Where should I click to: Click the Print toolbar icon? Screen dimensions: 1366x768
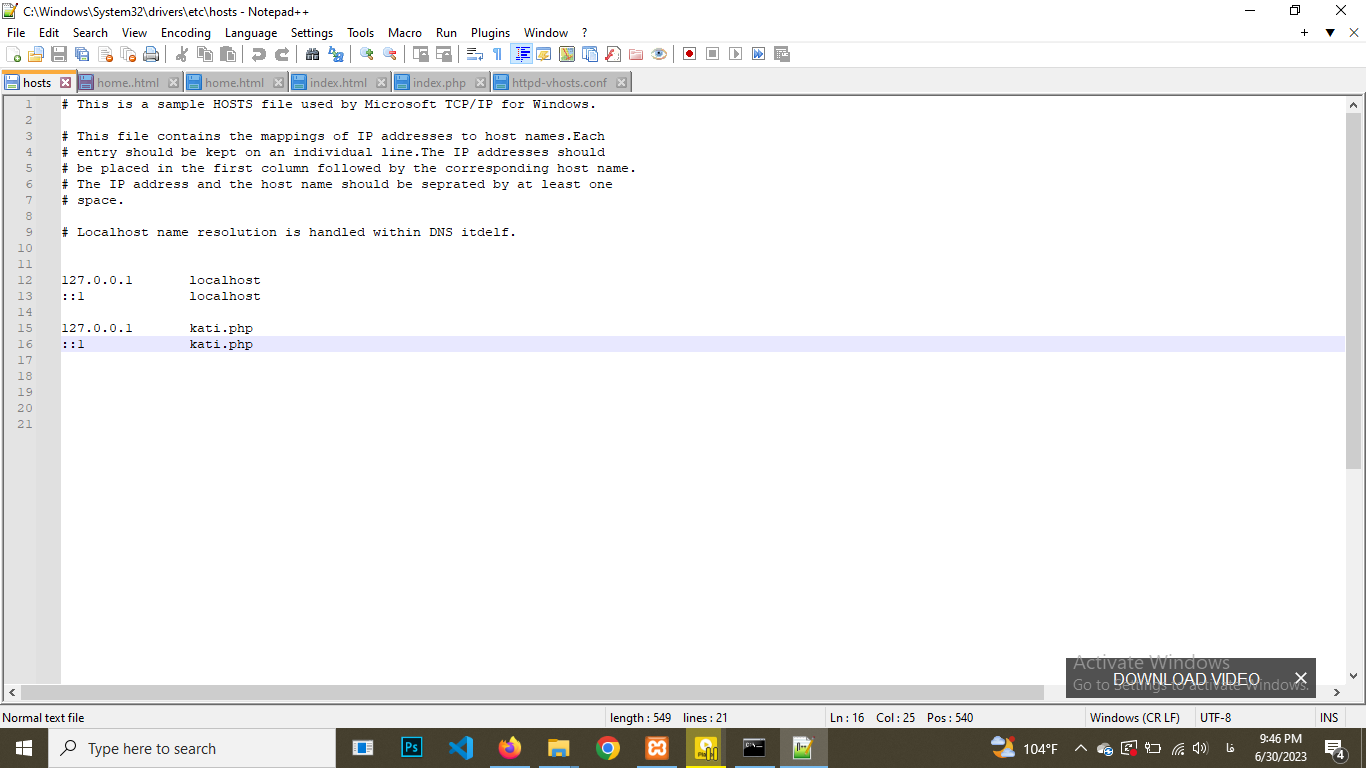click(151, 54)
